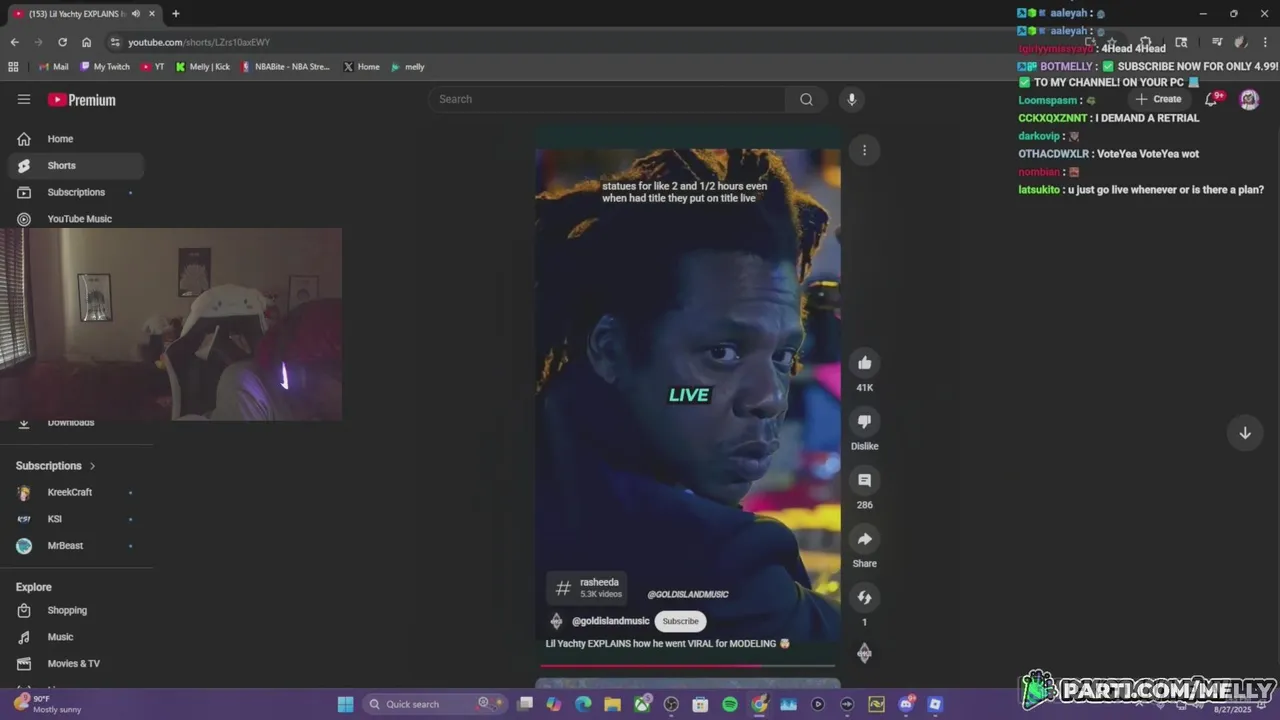Dislike the Short with thumbs down
This screenshot has height=720, width=1280.
[x=864, y=421]
